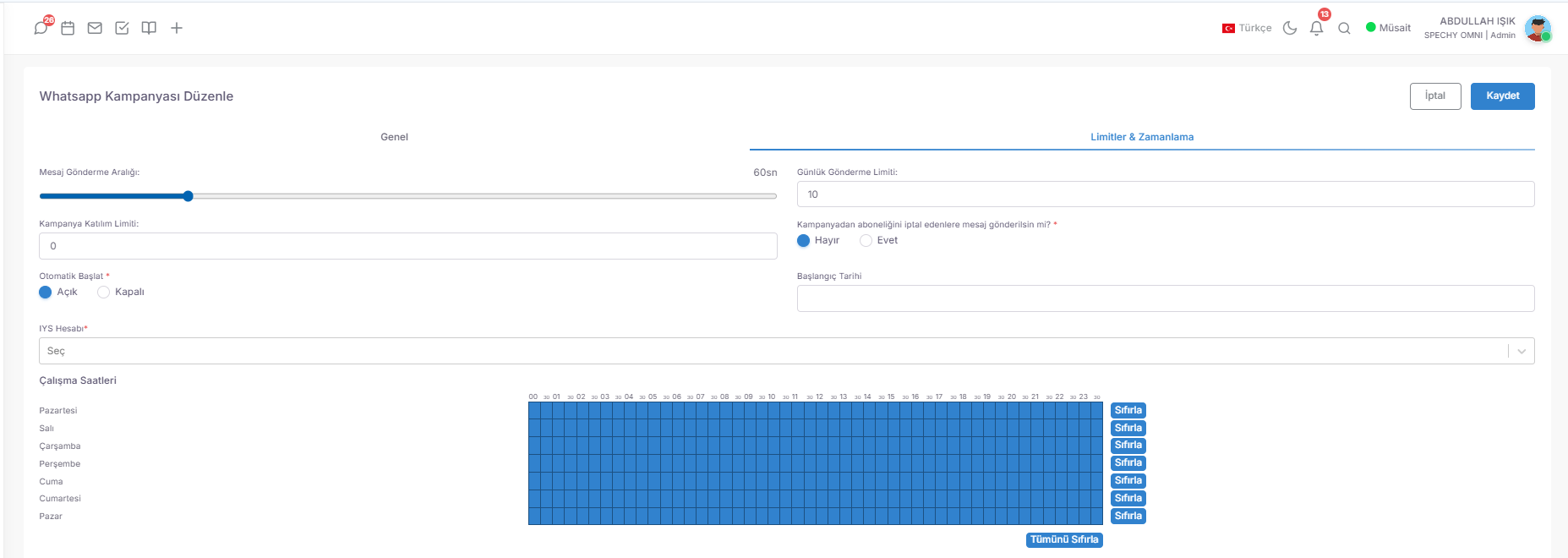Open the Türkçe language selector
The height and width of the screenshot is (558, 1568).
coord(1247,28)
